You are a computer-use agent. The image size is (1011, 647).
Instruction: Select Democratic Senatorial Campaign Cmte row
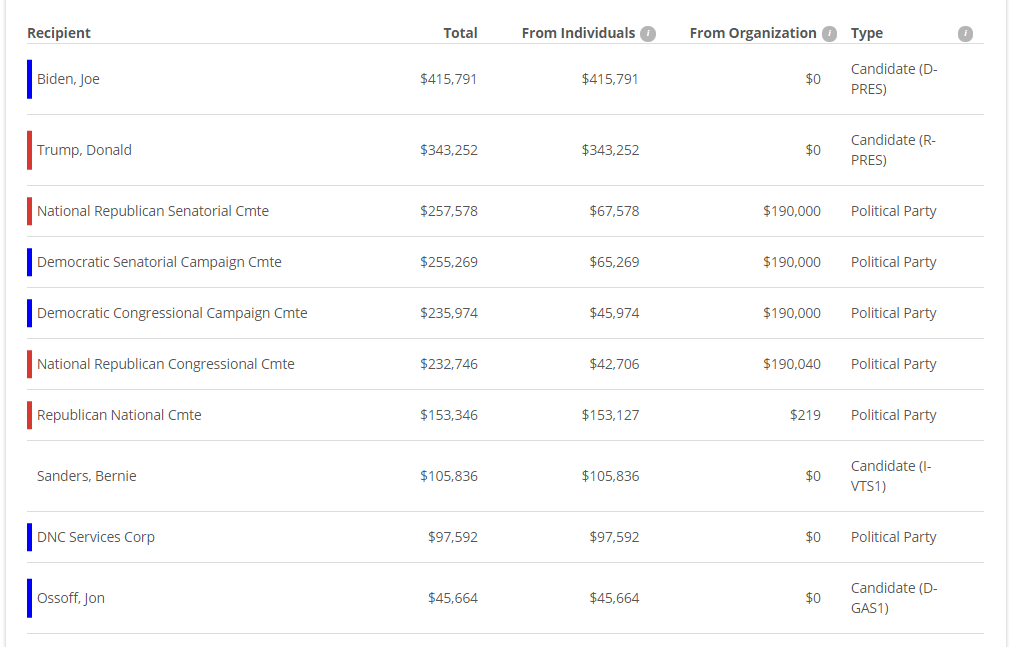[505, 262]
